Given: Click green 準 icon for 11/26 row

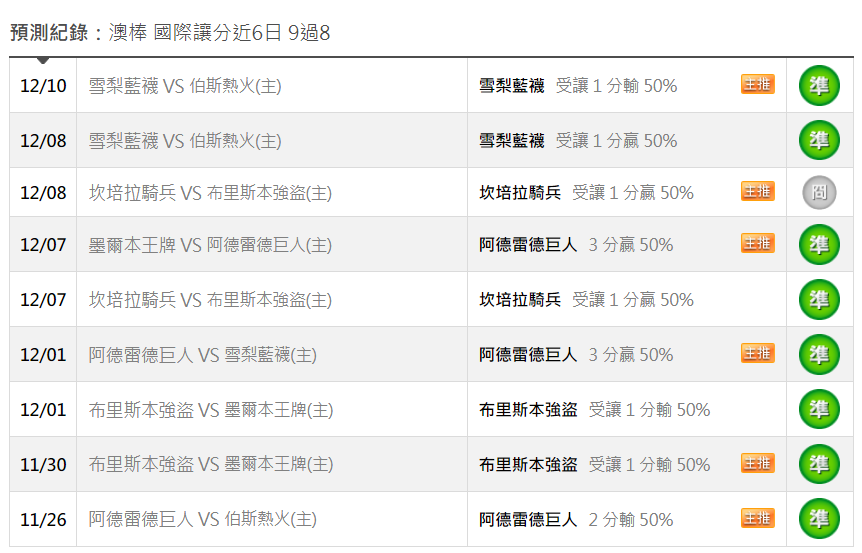Looking at the screenshot, I should pos(819,519).
